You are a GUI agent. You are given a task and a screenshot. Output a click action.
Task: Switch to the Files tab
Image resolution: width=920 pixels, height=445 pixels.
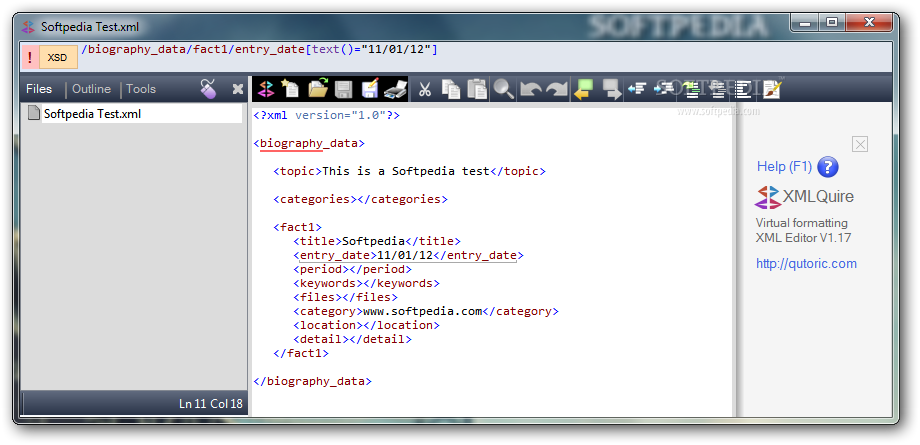pyautogui.click(x=39, y=89)
